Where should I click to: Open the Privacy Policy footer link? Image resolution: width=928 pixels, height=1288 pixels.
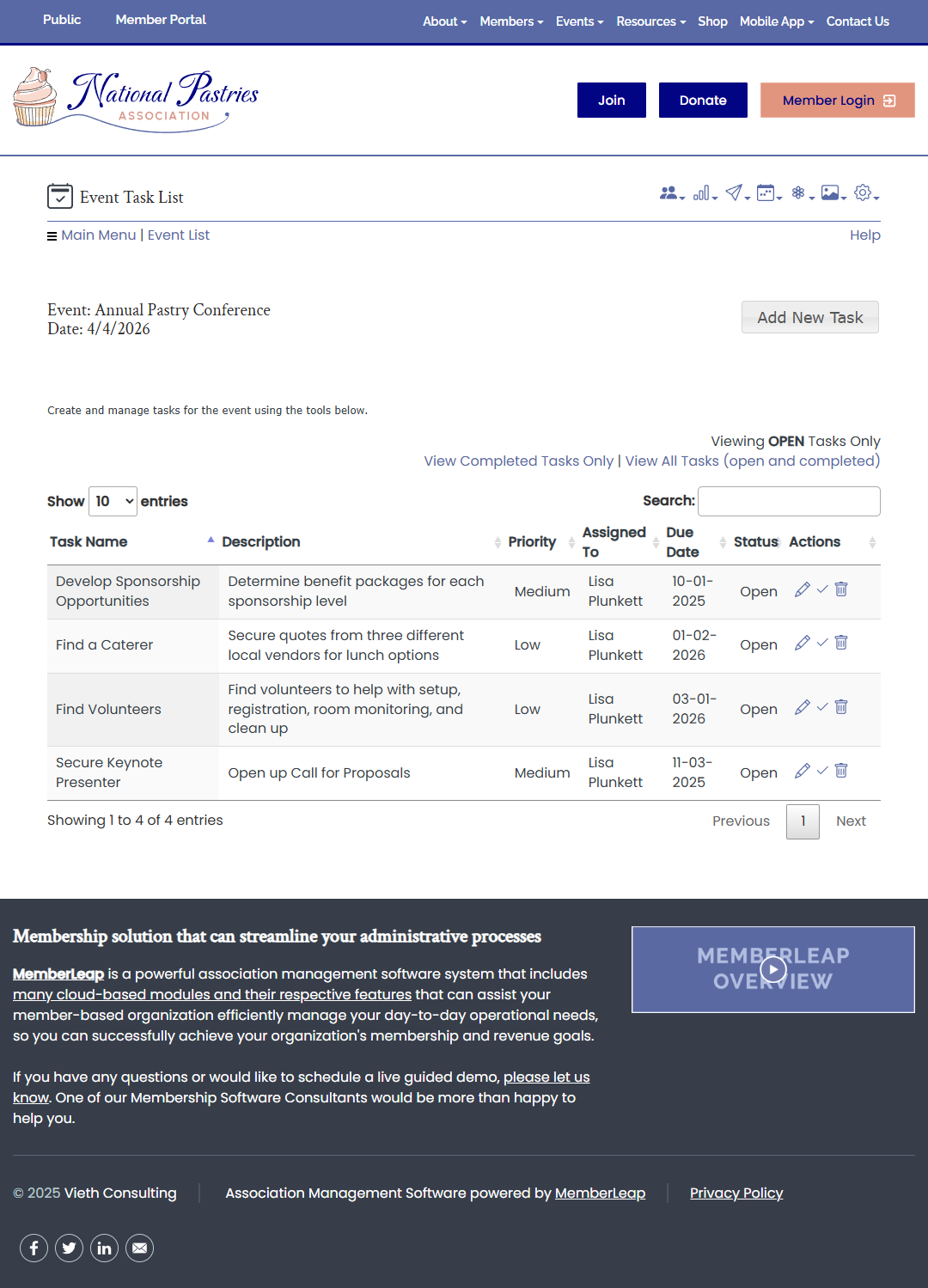pyautogui.click(x=736, y=1193)
